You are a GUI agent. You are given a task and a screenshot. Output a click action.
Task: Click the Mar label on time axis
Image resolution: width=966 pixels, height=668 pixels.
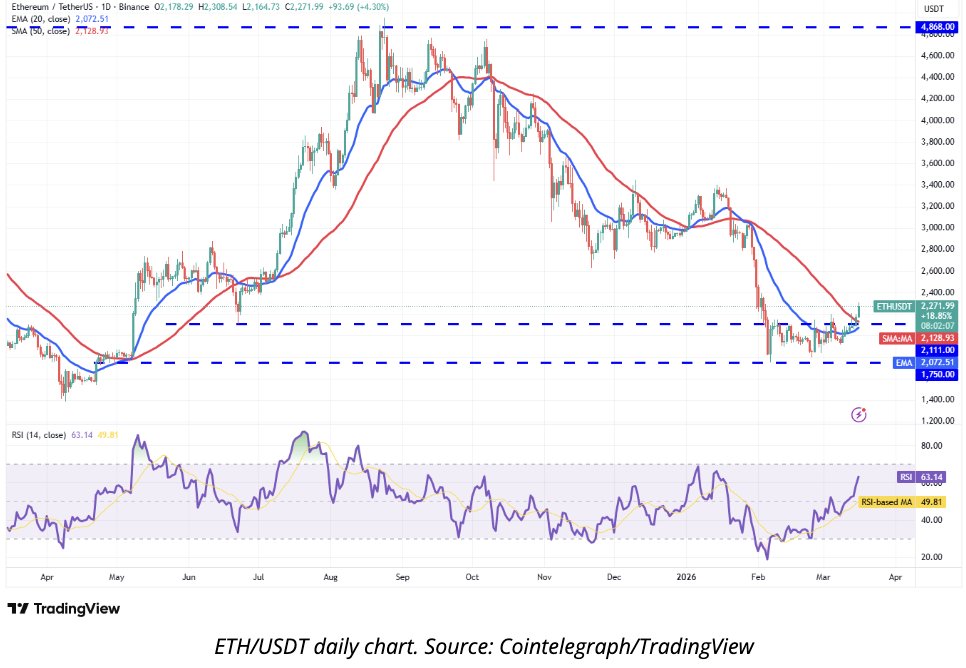(823, 577)
